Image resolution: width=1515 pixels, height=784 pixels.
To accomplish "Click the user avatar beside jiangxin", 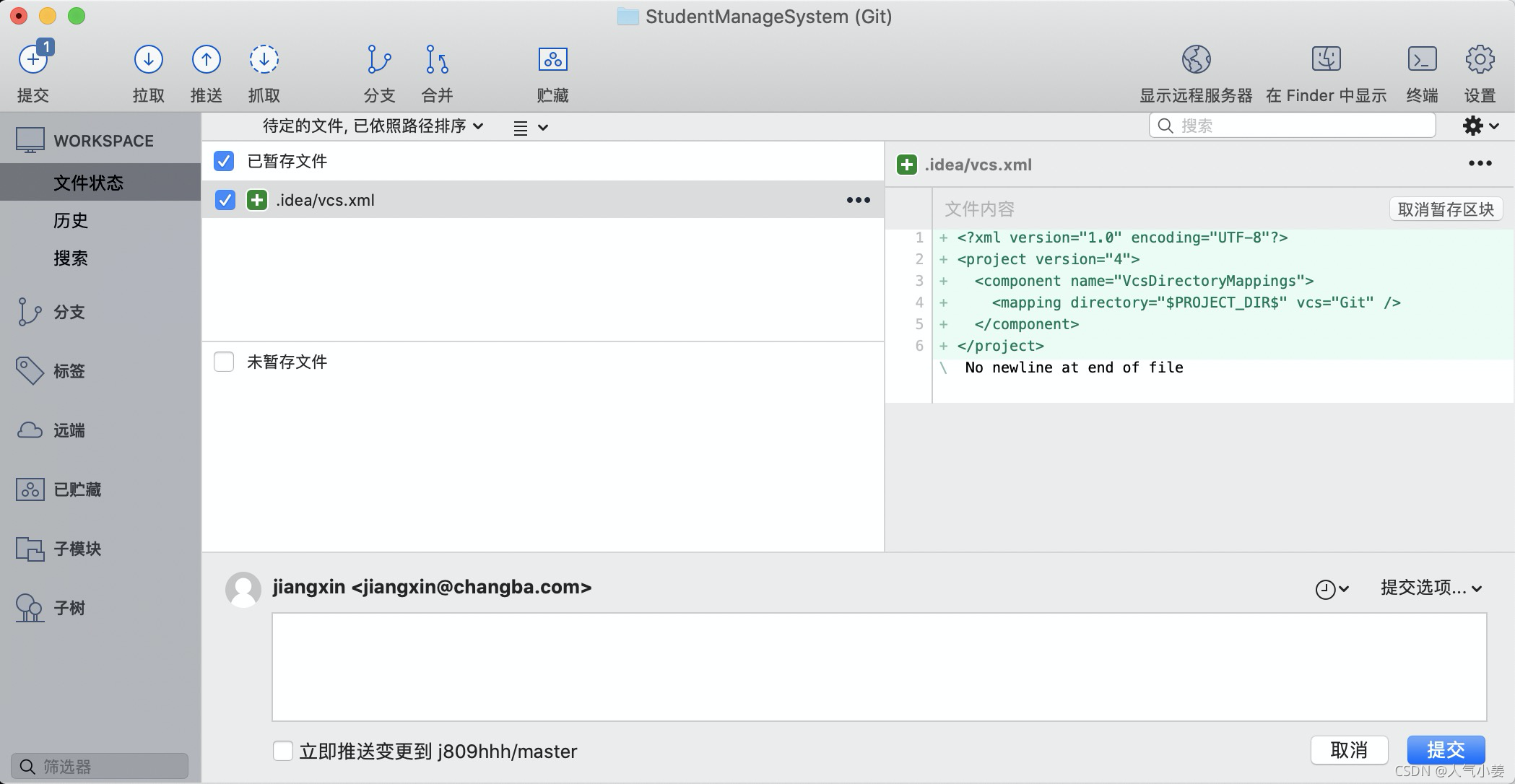I will (243, 590).
